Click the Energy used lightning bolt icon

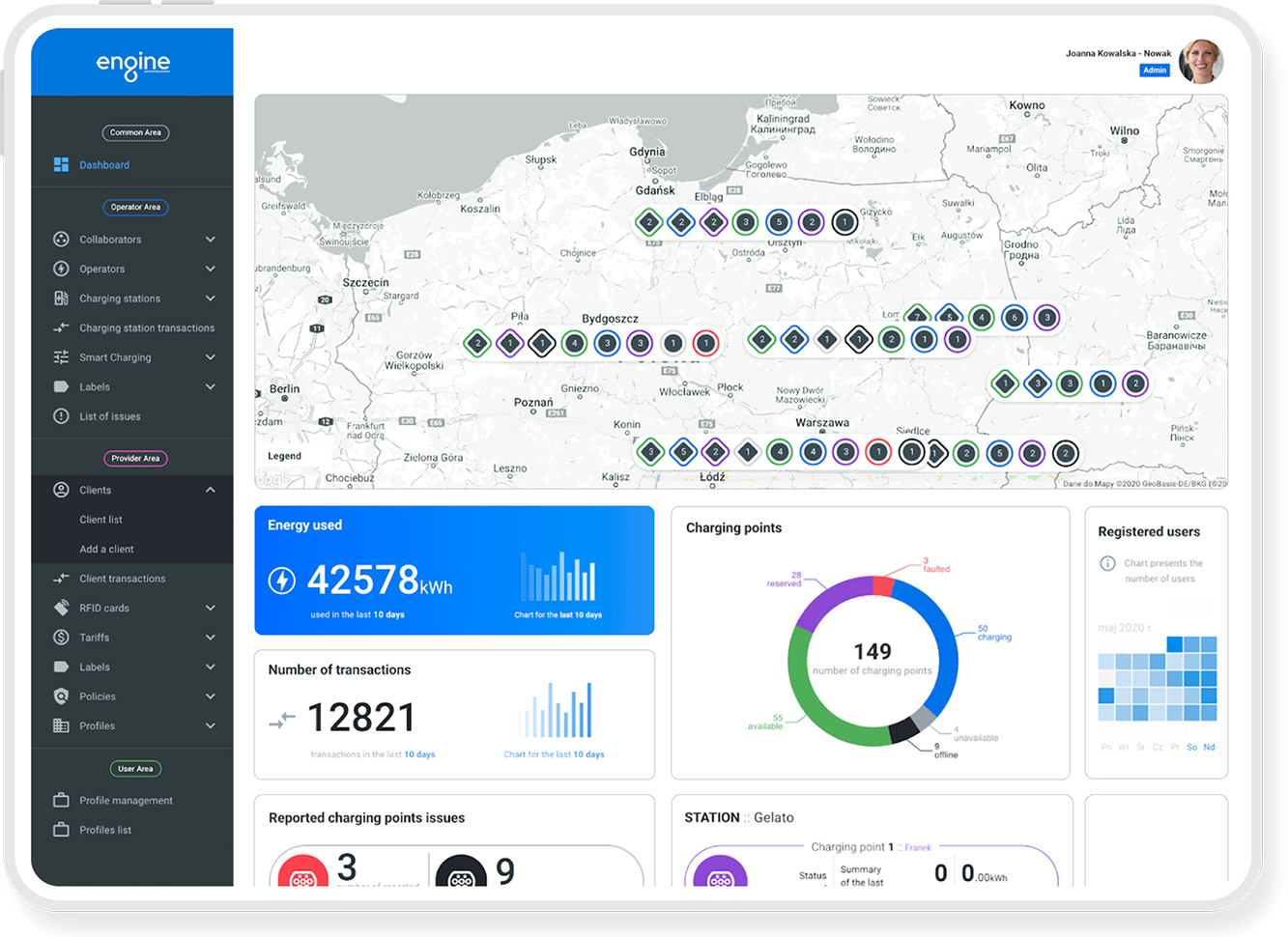coord(281,581)
